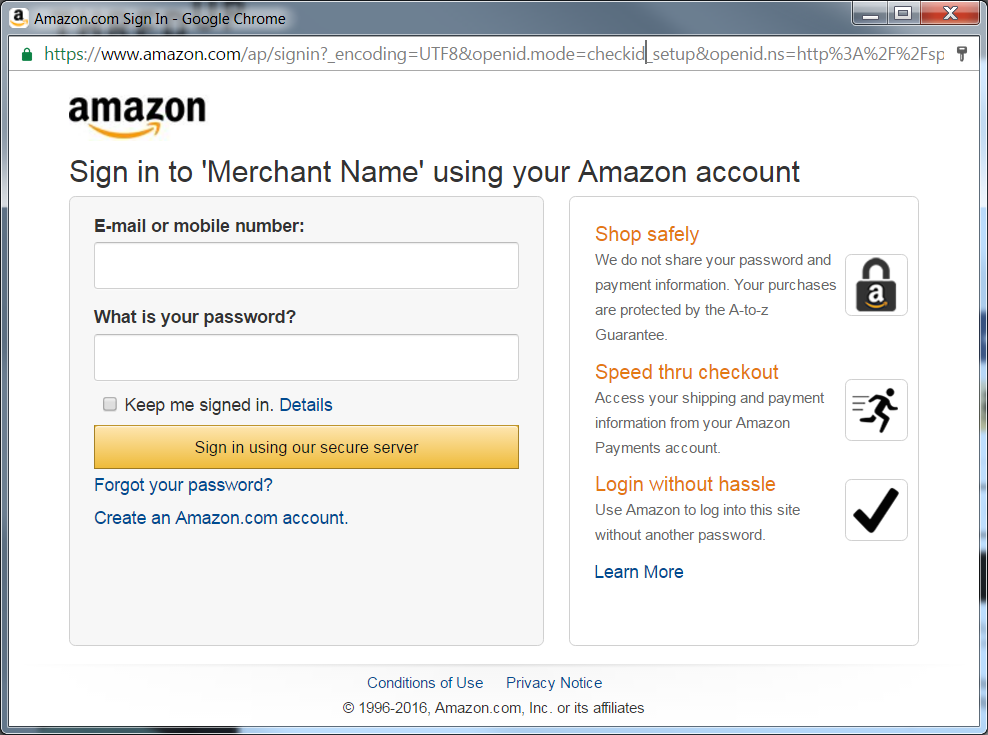Image resolution: width=988 pixels, height=735 pixels.
Task: Open the Learn More link
Action: point(639,572)
